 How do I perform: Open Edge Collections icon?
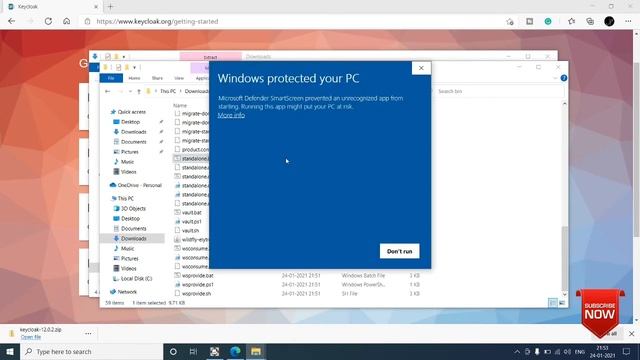tap(590, 21)
